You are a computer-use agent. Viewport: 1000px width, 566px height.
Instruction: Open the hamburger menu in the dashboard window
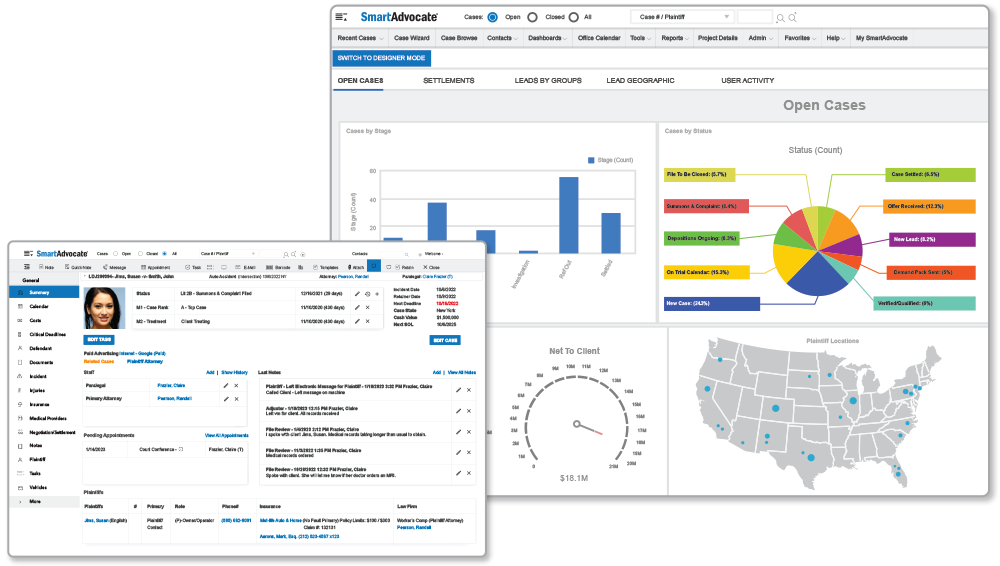click(341, 17)
